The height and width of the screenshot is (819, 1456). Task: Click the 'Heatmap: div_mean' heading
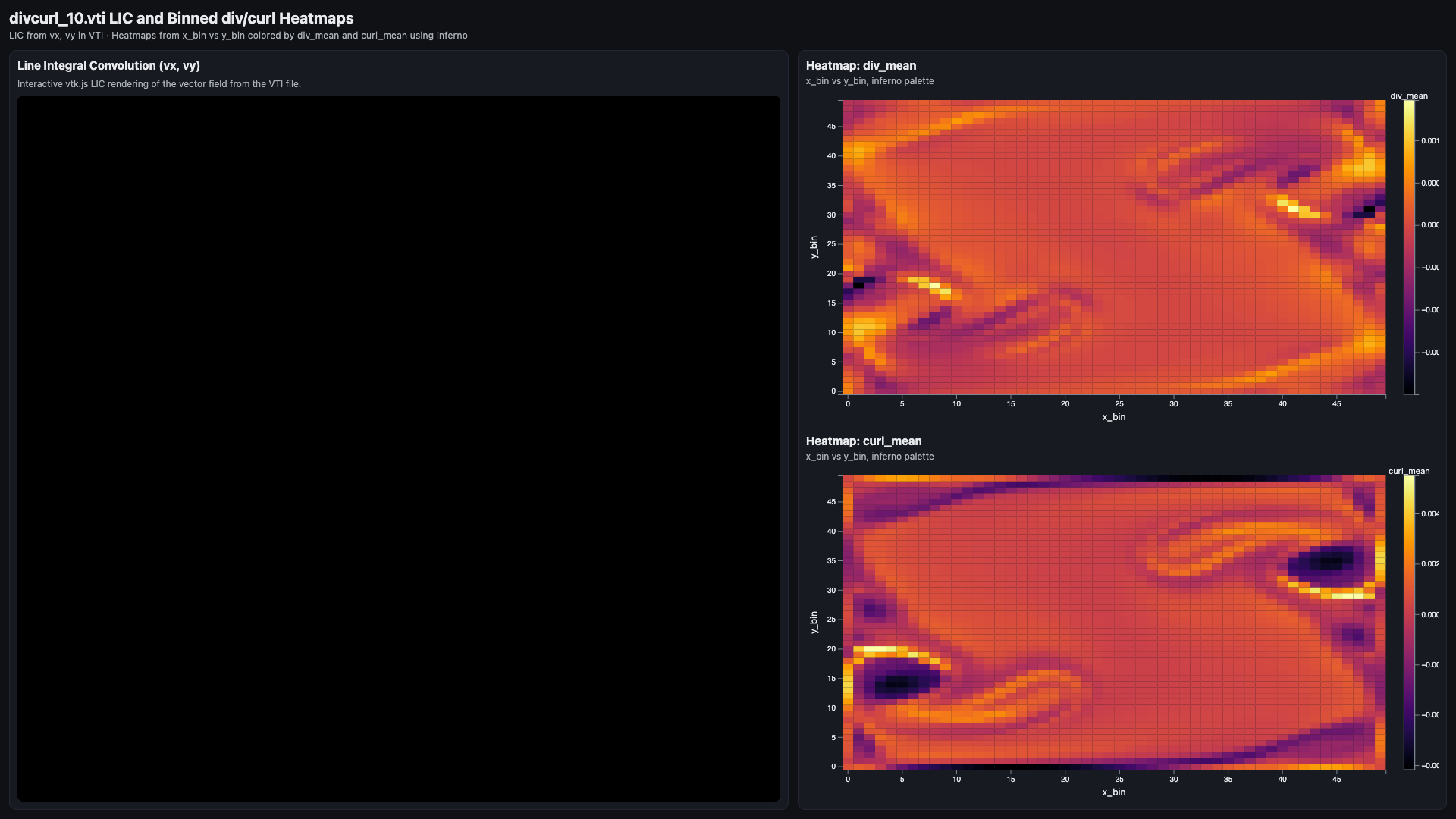pos(861,66)
